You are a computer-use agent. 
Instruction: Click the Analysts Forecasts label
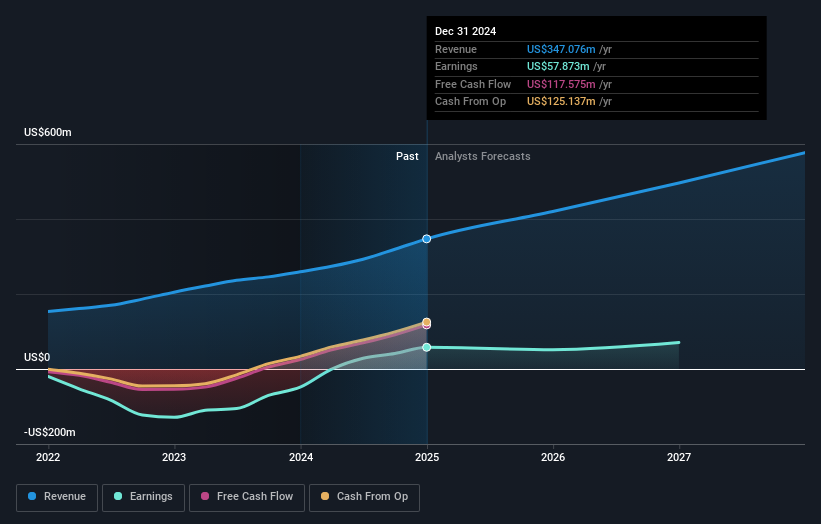pyautogui.click(x=483, y=157)
